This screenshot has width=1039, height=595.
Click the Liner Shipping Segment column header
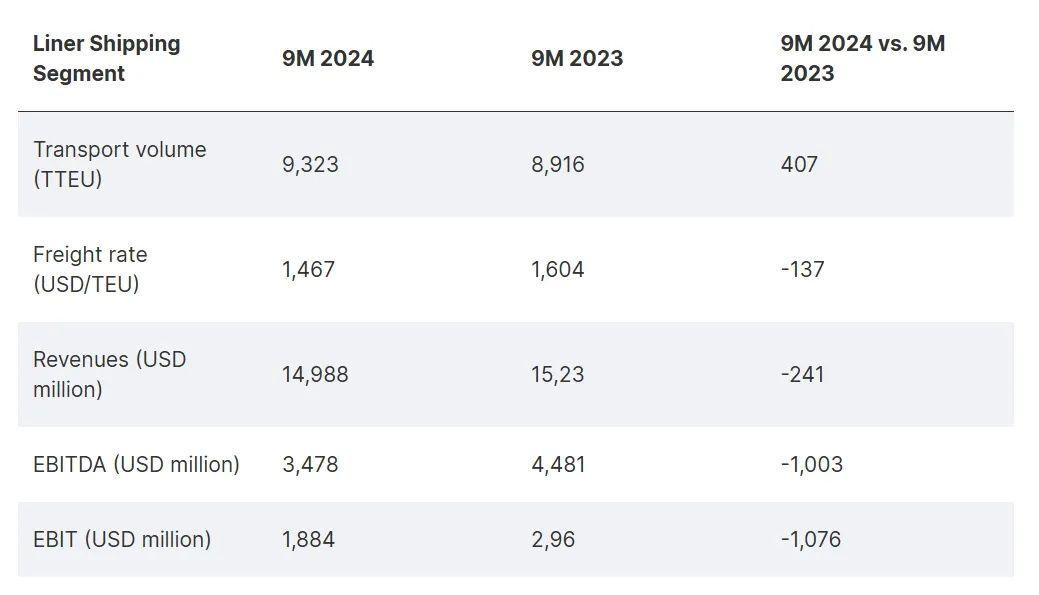(x=106, y=58)
